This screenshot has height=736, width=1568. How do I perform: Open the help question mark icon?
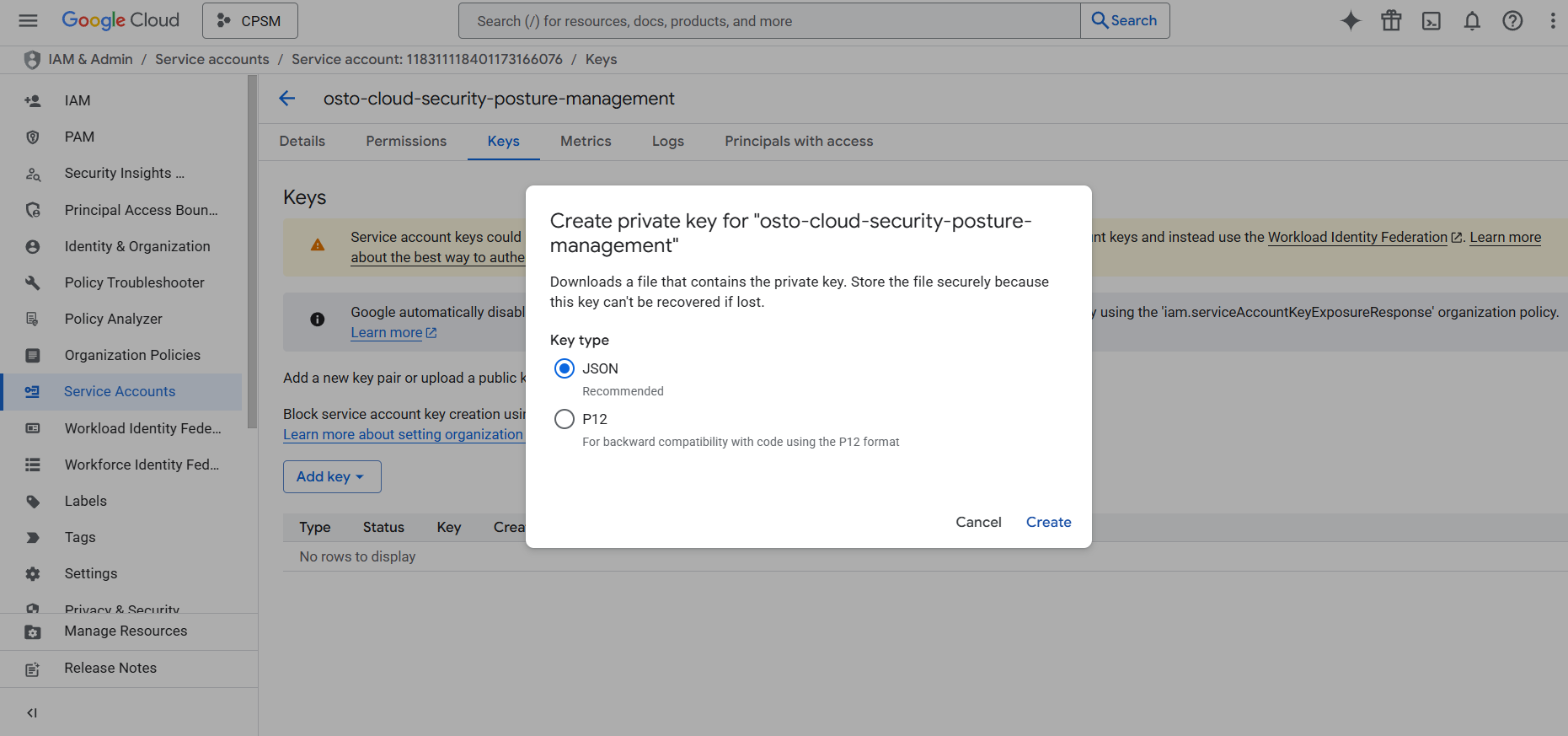coord(1512,21)
